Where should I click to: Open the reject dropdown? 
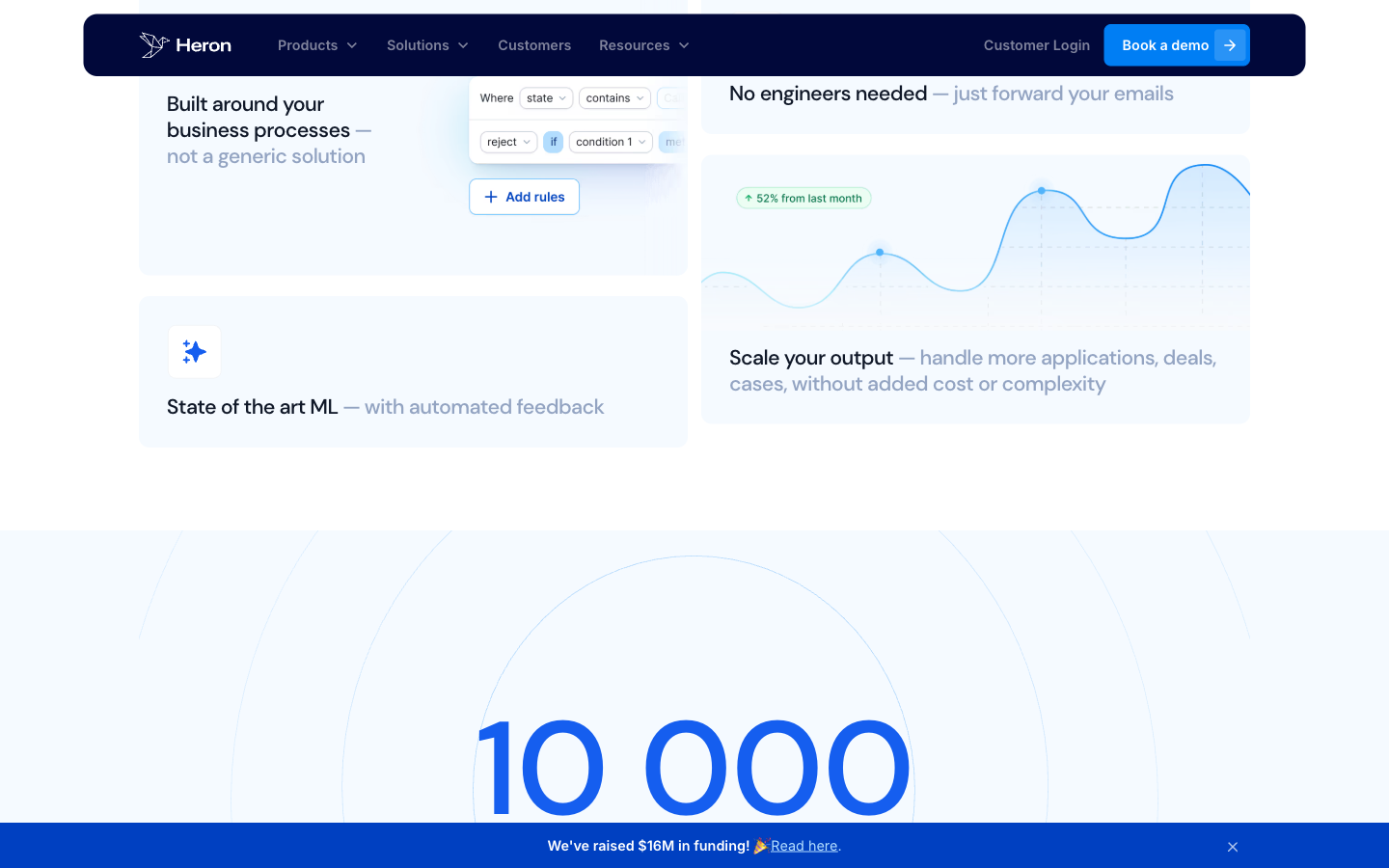click(508, 142)
